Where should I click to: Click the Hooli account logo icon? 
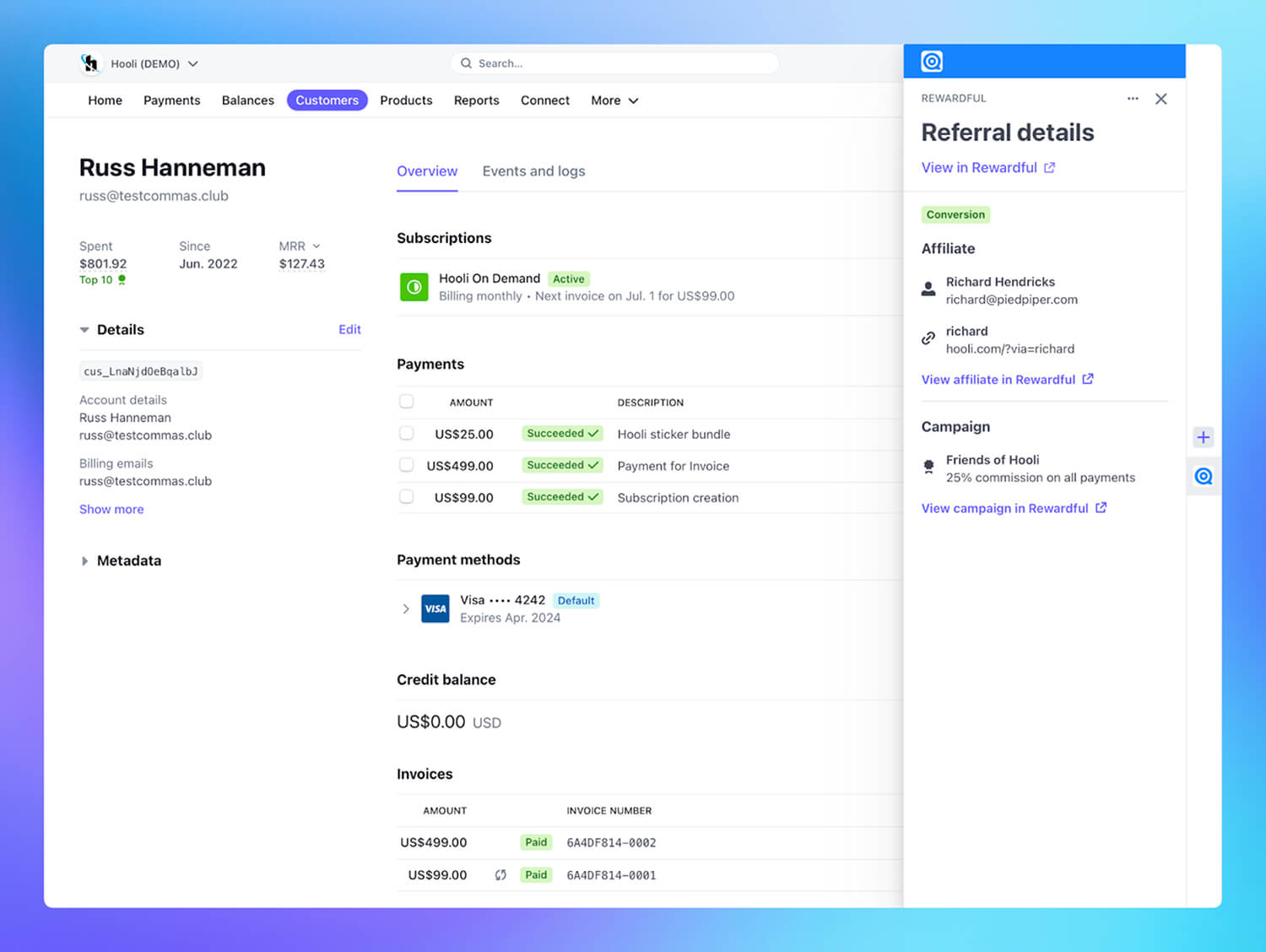click(90, 63)
